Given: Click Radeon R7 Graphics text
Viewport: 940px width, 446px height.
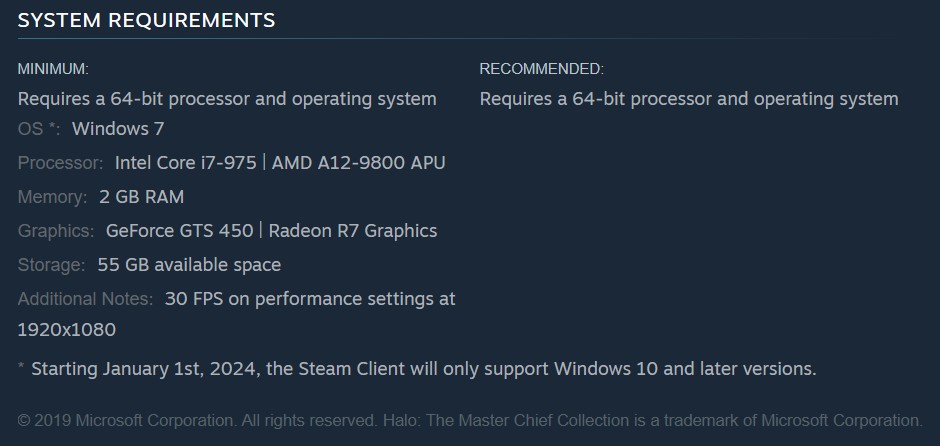Looking at the screenshot, I should [x=352, y=231].
